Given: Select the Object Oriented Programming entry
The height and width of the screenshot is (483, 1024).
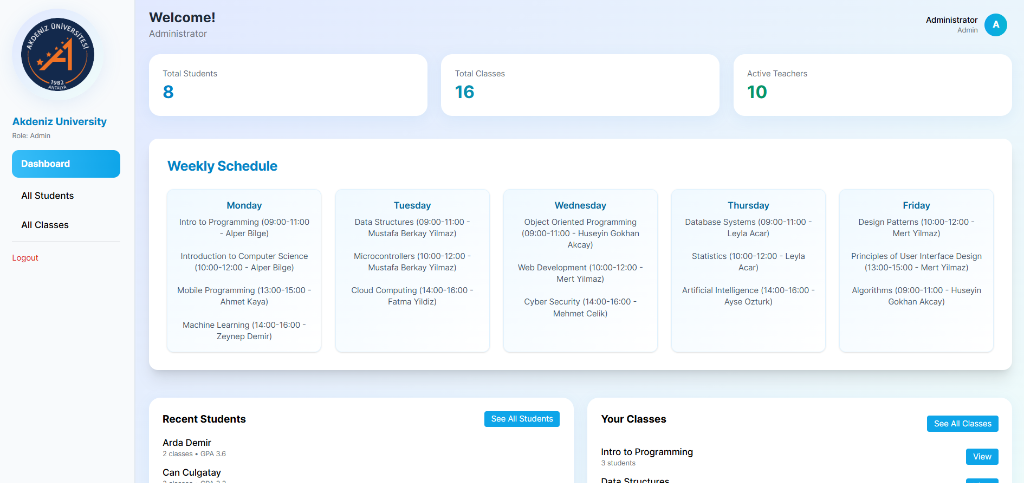Looking at the screenshot, I should pyautogui.click(x=580, y=234).
